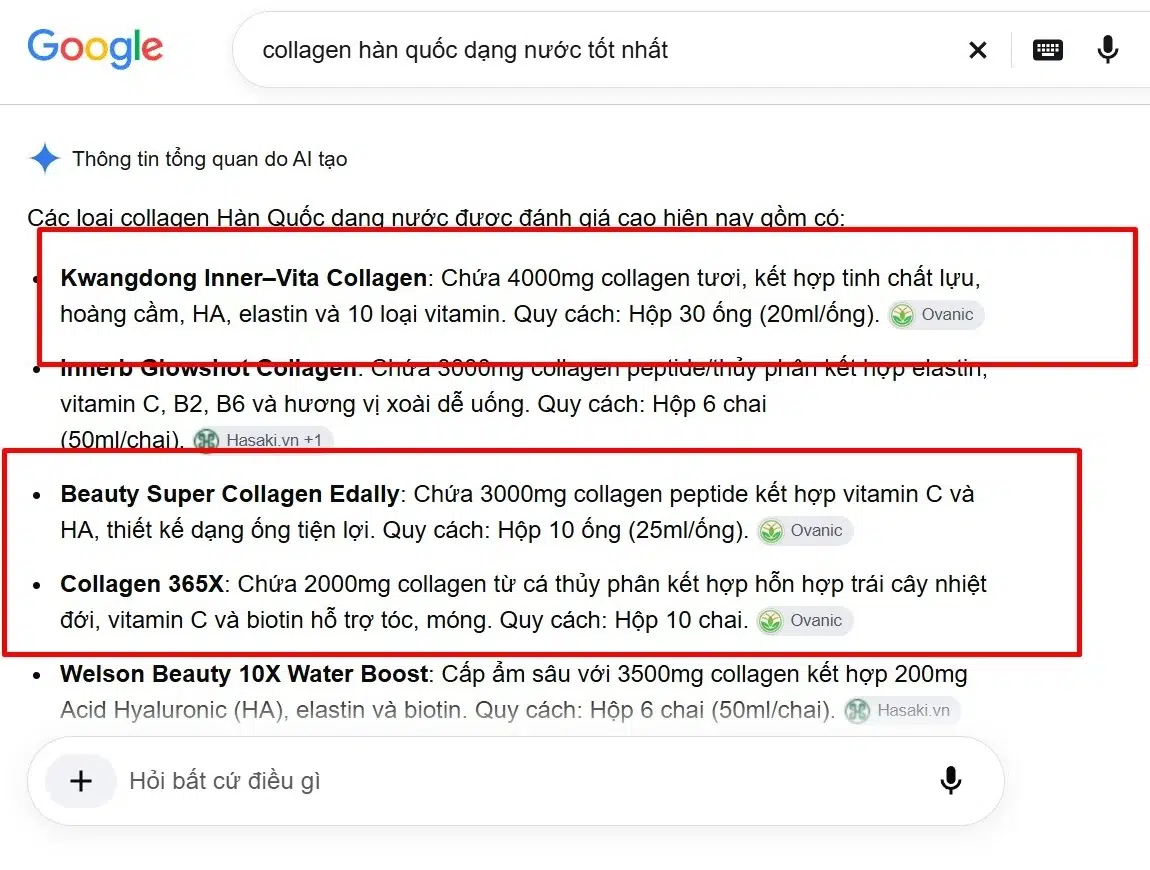Click the Ovanic leaf icon in Collagen 365X row
This screenshot has height=870, width=1150.
tap(771, 621)
